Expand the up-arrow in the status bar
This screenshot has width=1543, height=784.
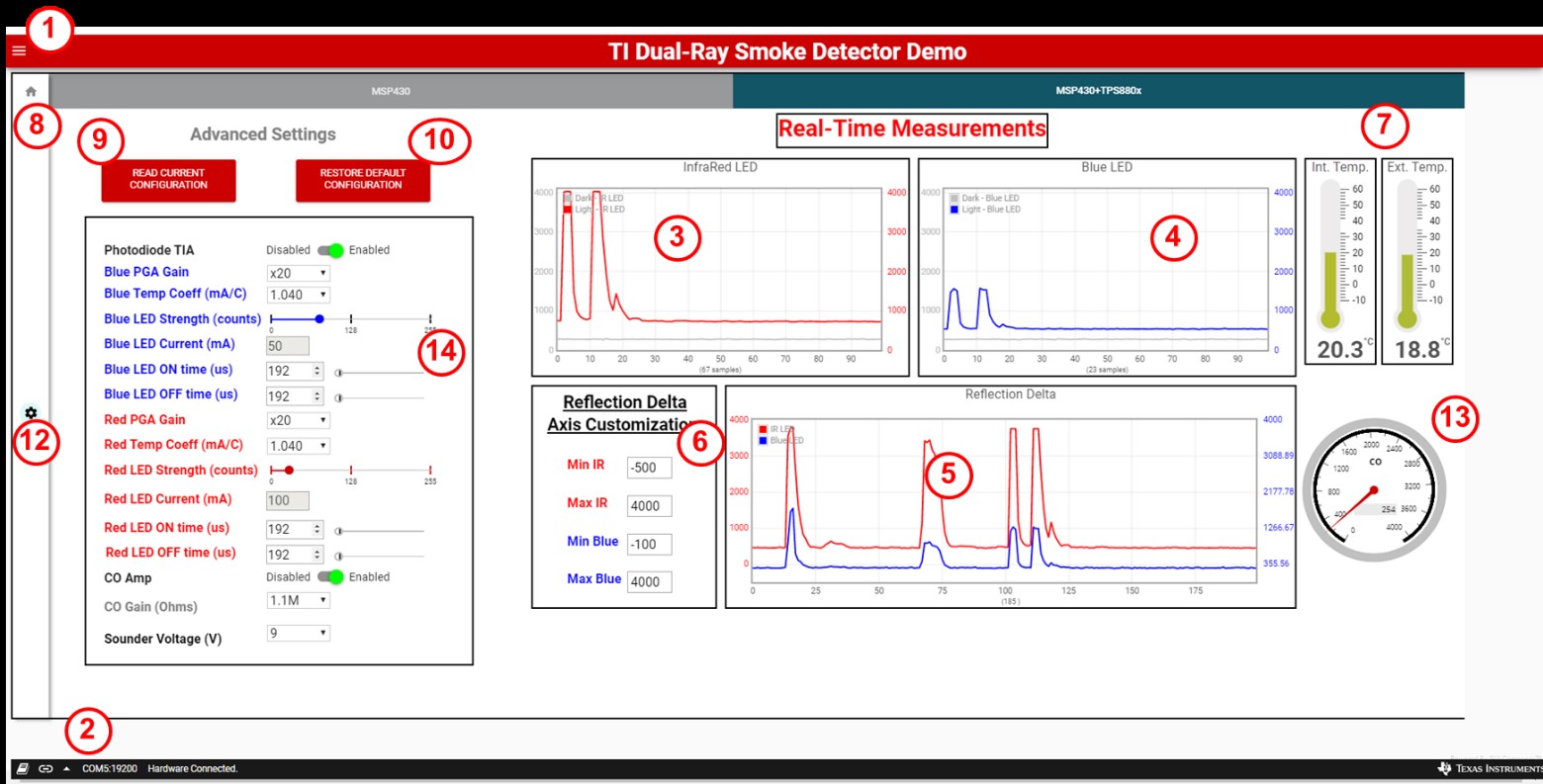point(66,768)
